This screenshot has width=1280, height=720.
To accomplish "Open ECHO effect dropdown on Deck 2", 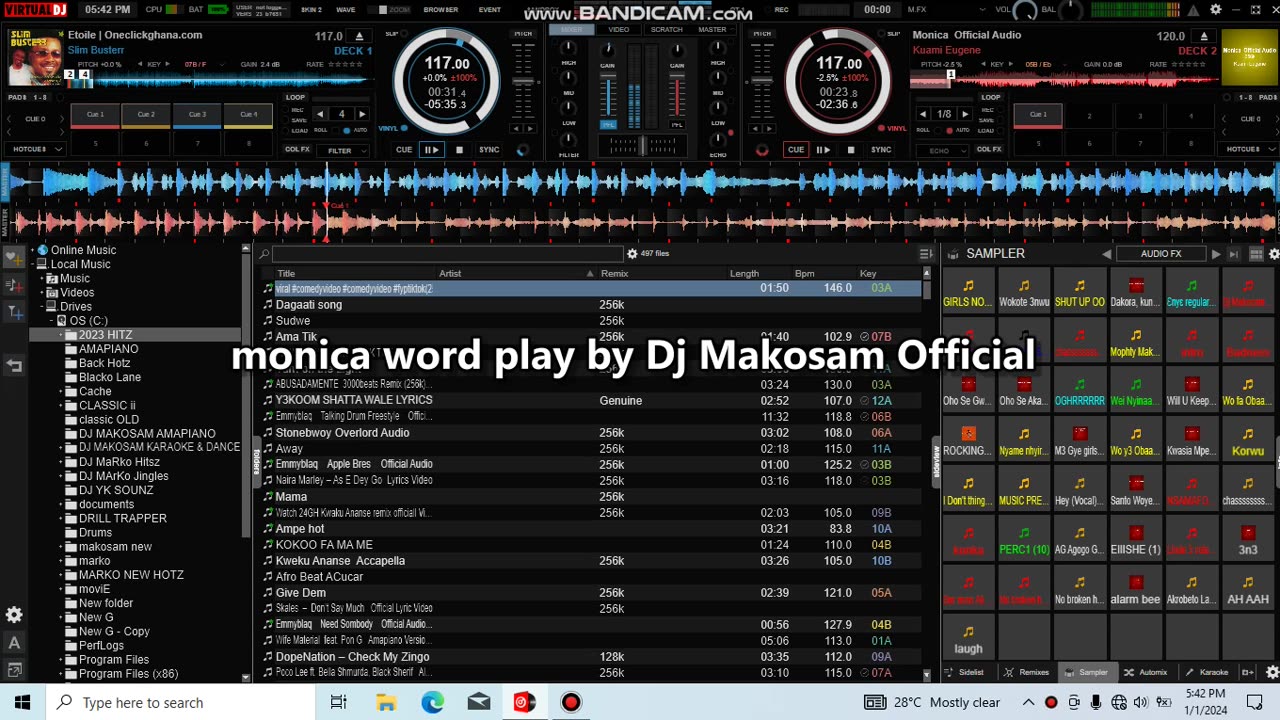I will [x=944, y=151].
